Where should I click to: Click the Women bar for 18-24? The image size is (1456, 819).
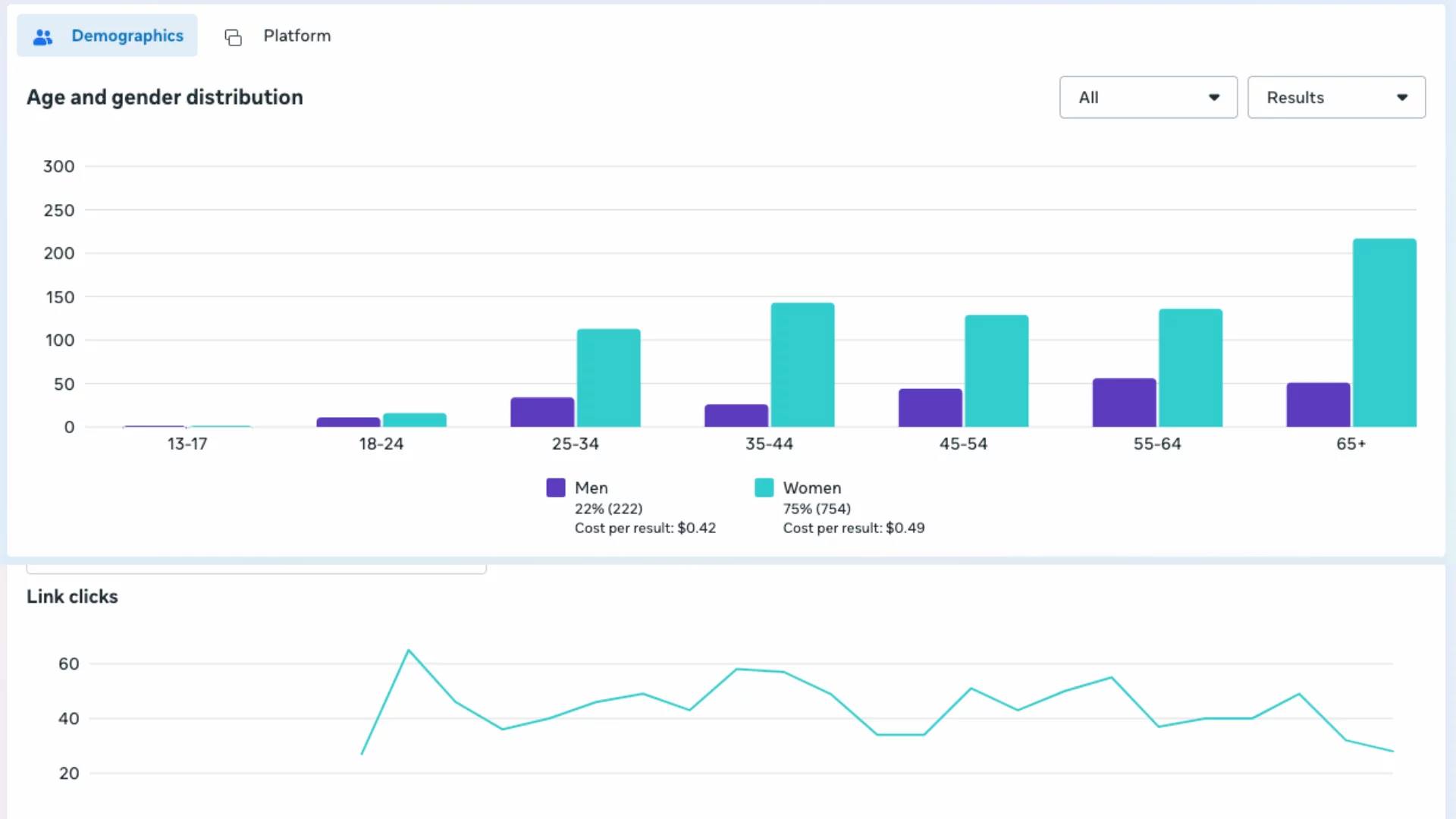click(x=414, y=420)
